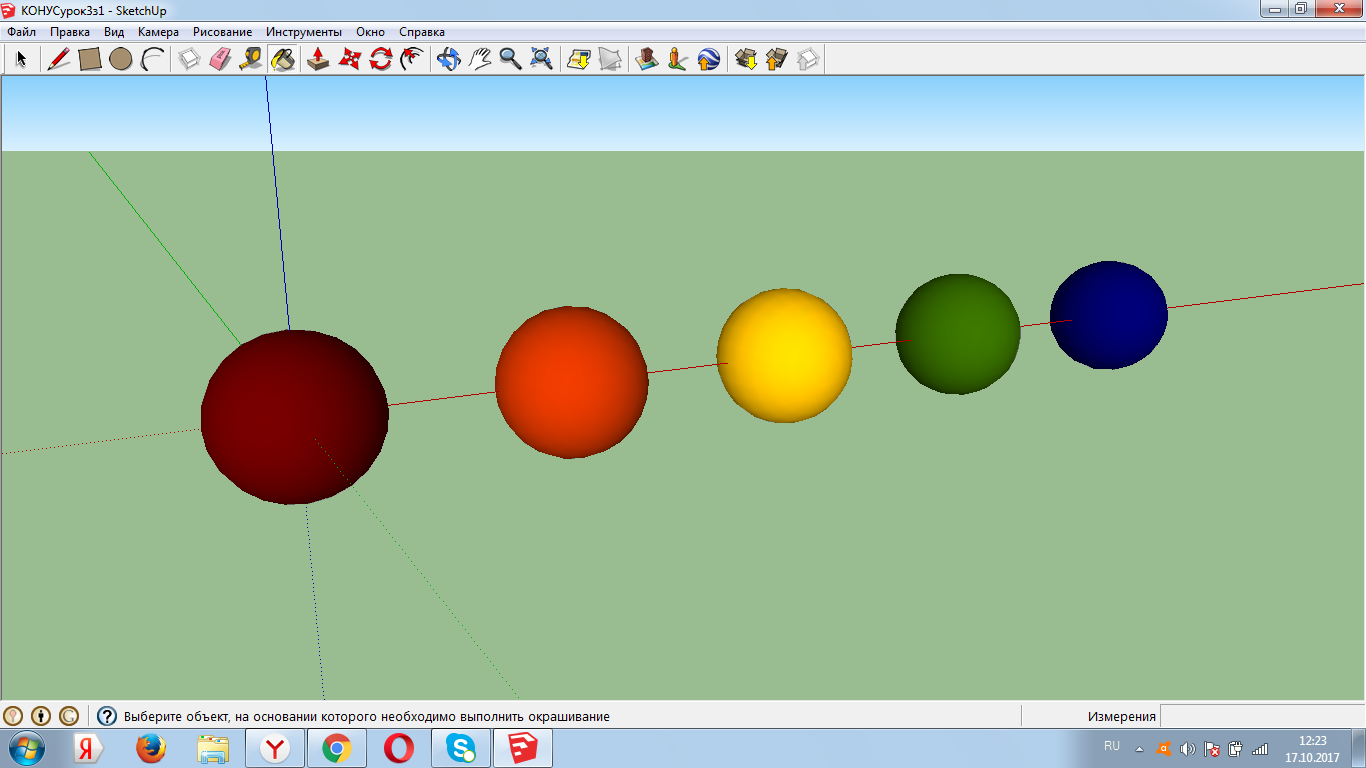The width and height of the screenshot is (1366, 768).
Task: Click the orange sphere
Action: (x=572, y=382)
